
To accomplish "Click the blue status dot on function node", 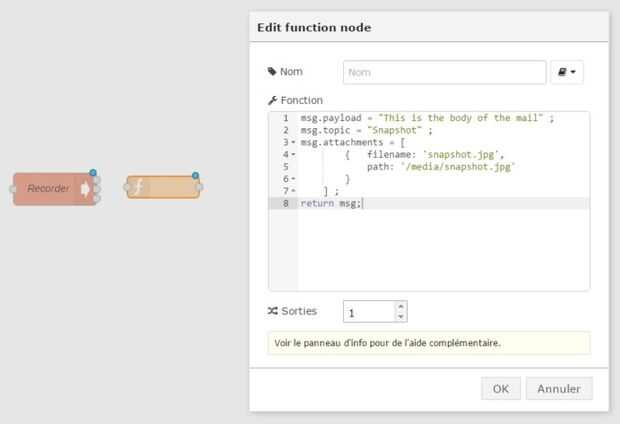I will point(195,176).
